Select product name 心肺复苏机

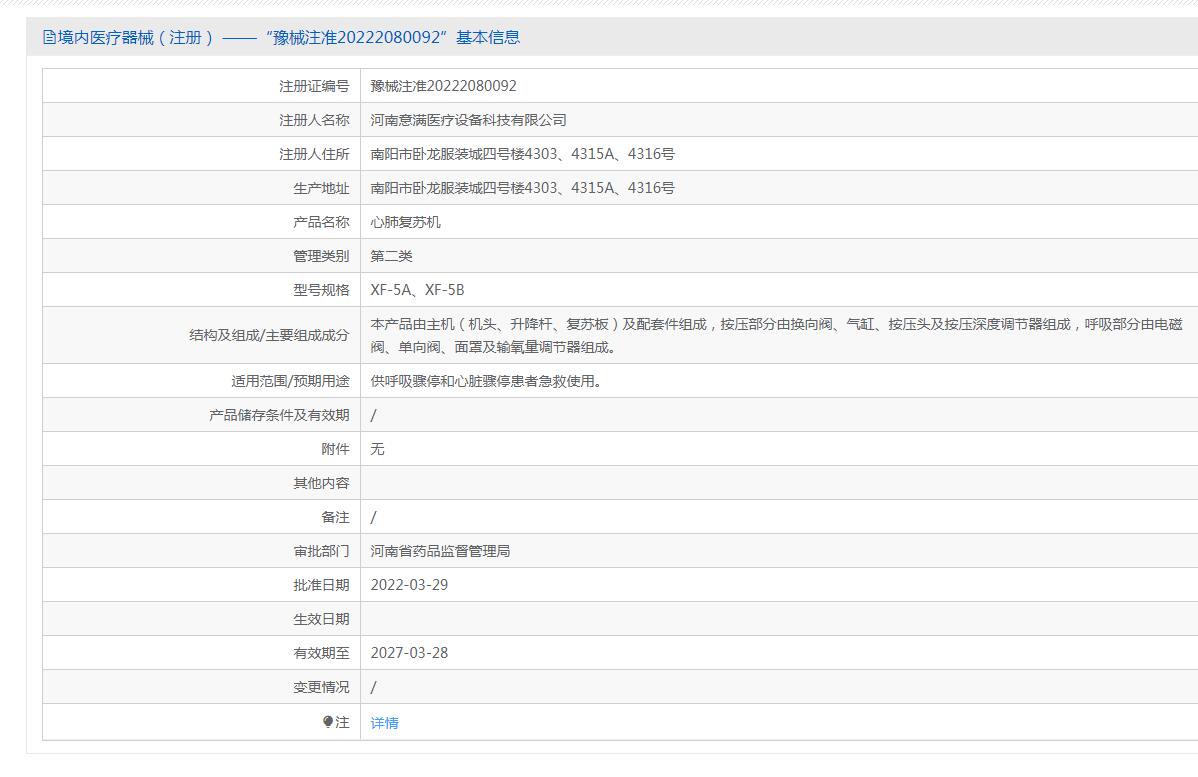click(406, 222)
